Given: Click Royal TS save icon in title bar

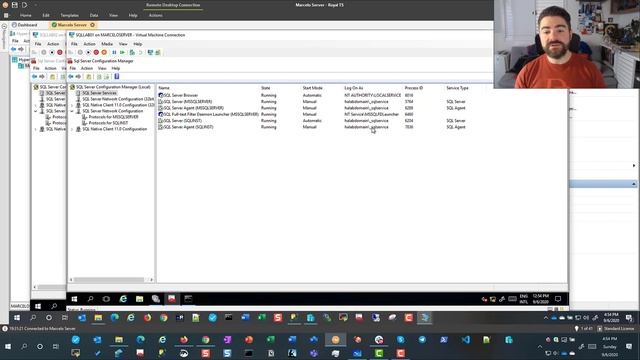Looking at the screenshot, I should click(x=15, y=5).
